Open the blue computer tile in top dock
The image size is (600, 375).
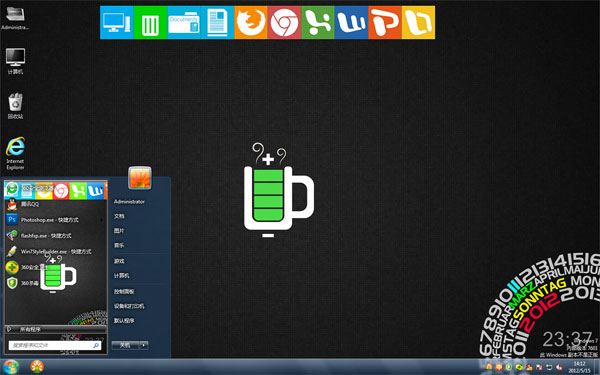tap(117, 22)
